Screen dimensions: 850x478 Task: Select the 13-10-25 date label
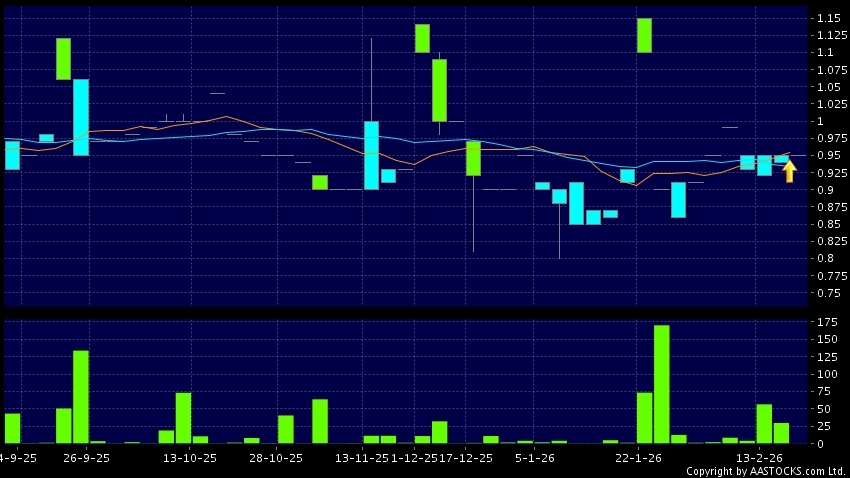(190, 458)
